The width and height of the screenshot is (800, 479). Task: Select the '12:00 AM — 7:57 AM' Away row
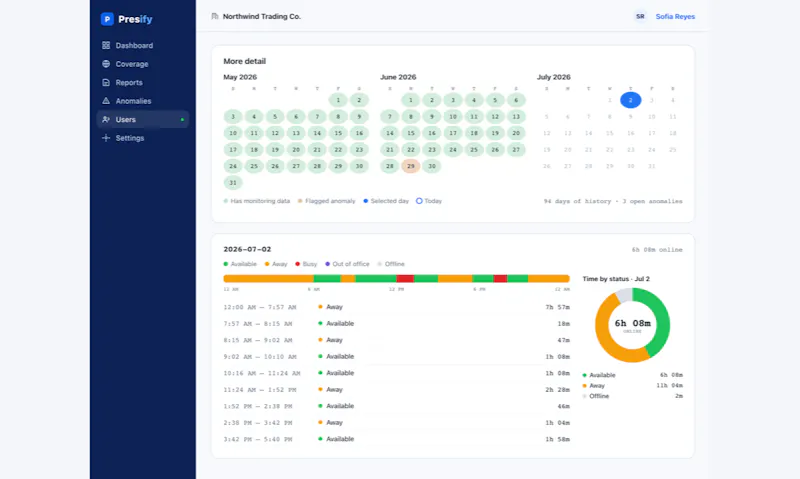click(x=396, y=307)
